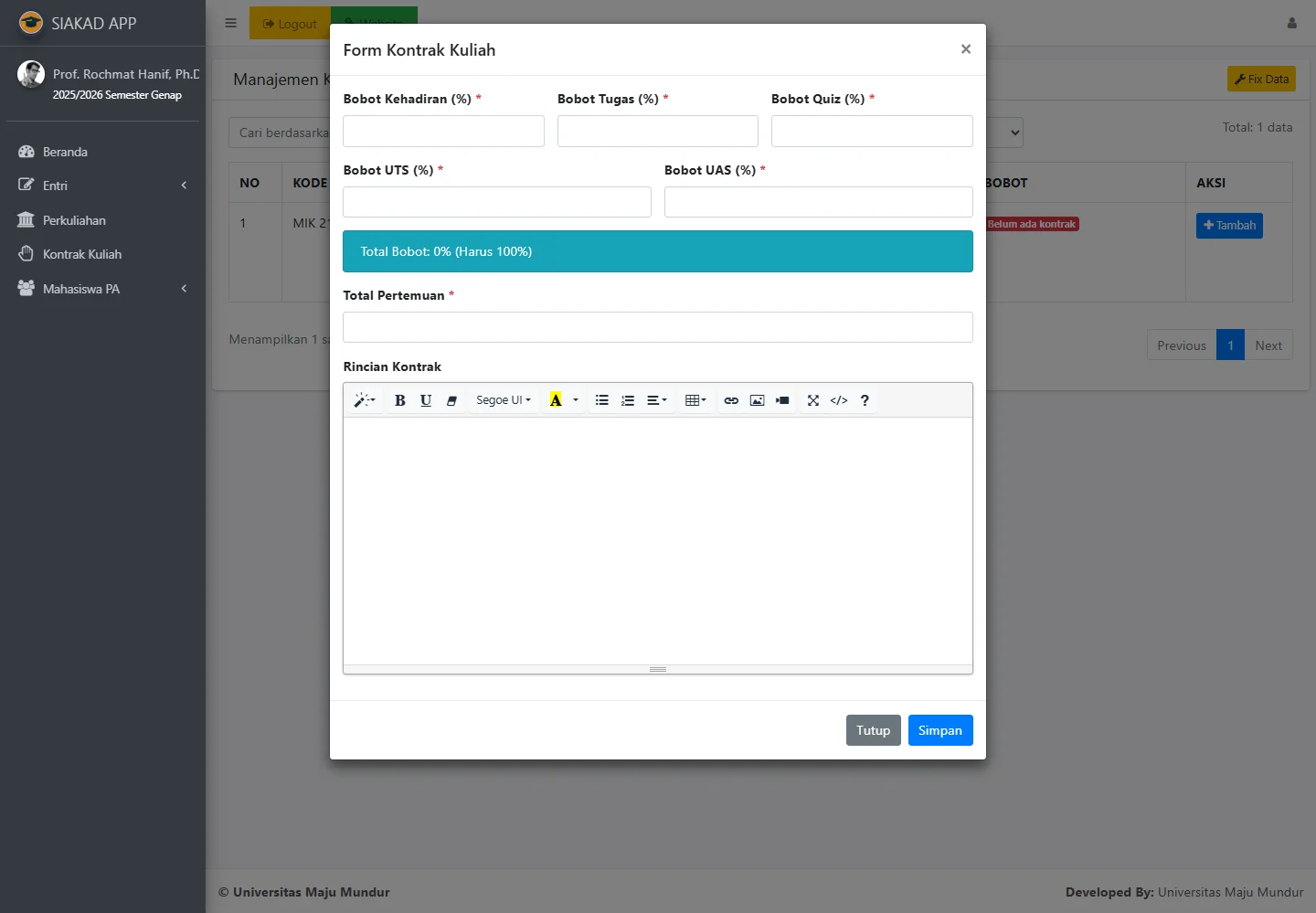Click the insert link icon
This screenshot has width=1316, height=913.
click(731, 400)
